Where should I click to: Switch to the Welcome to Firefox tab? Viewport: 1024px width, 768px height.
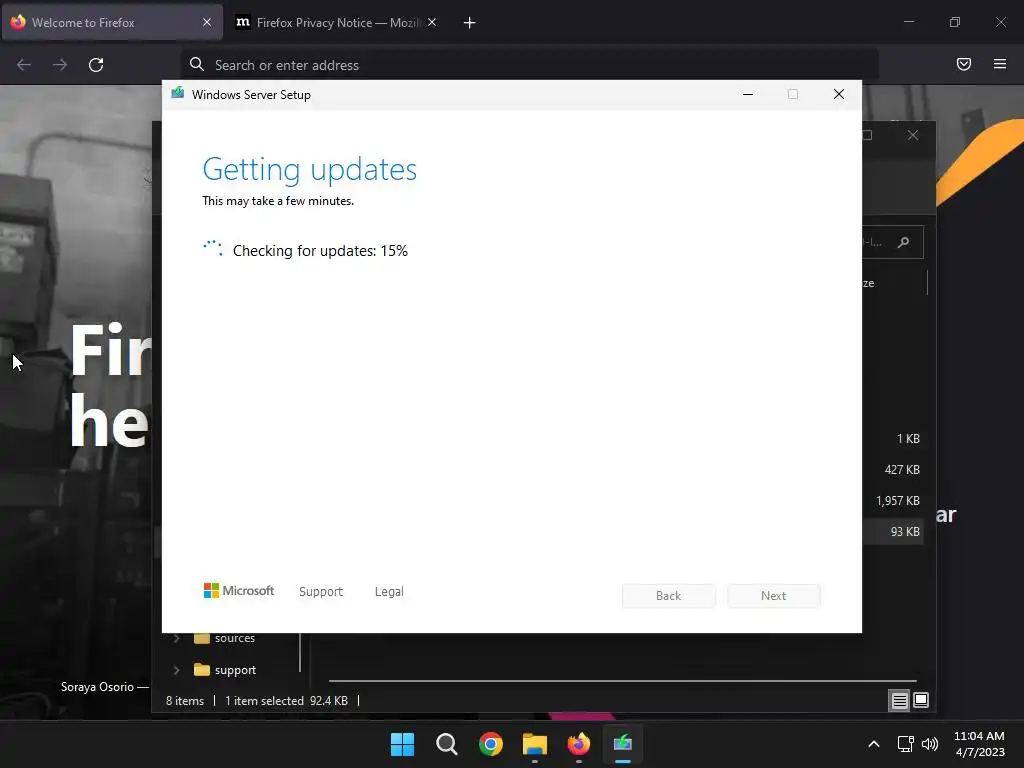pyautogui.click(x=112, y=22)
